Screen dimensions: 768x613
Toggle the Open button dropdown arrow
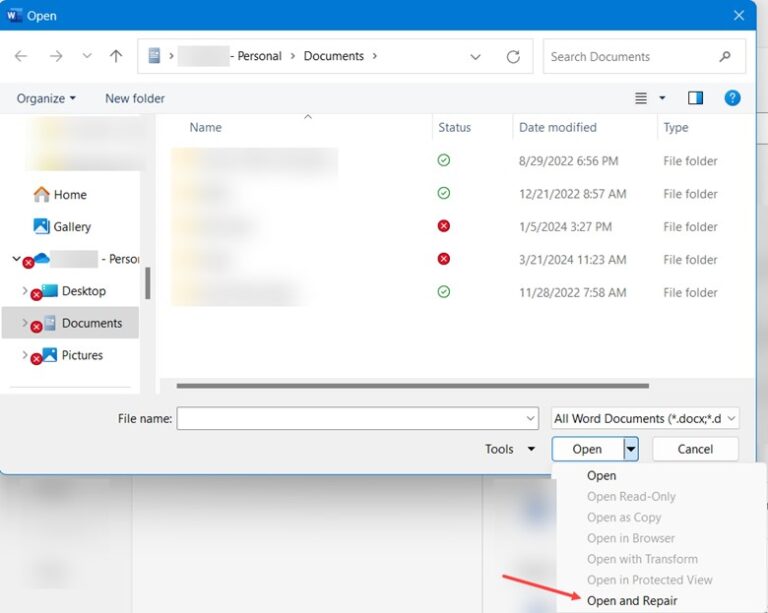point(631,449)
